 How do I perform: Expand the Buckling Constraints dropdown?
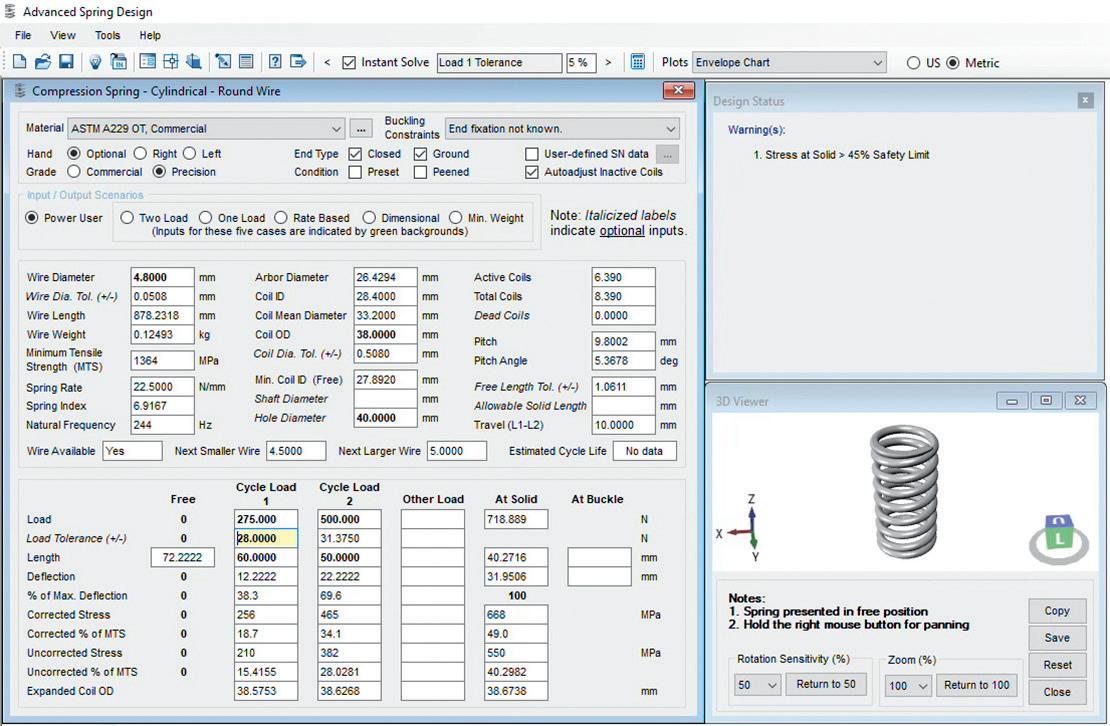point(669,129)
